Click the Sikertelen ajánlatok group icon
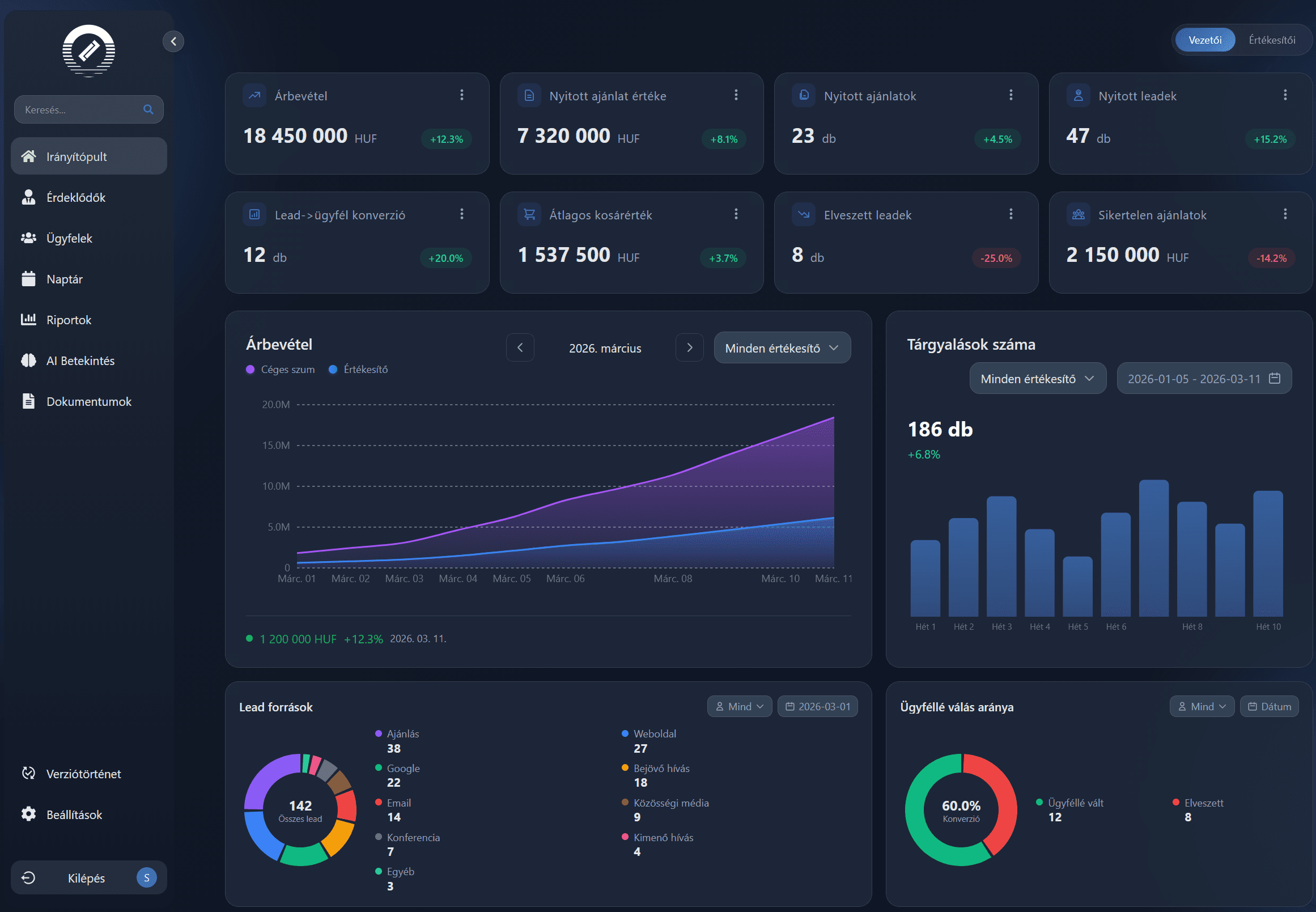 [1079, 214]
